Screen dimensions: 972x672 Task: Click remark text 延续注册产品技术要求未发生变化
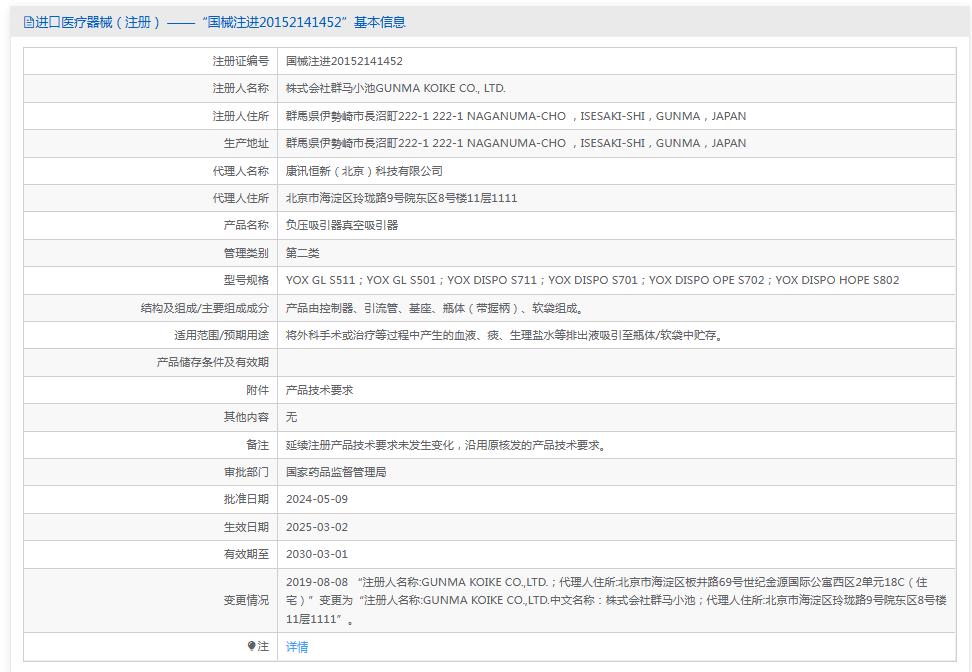point(446,444)
